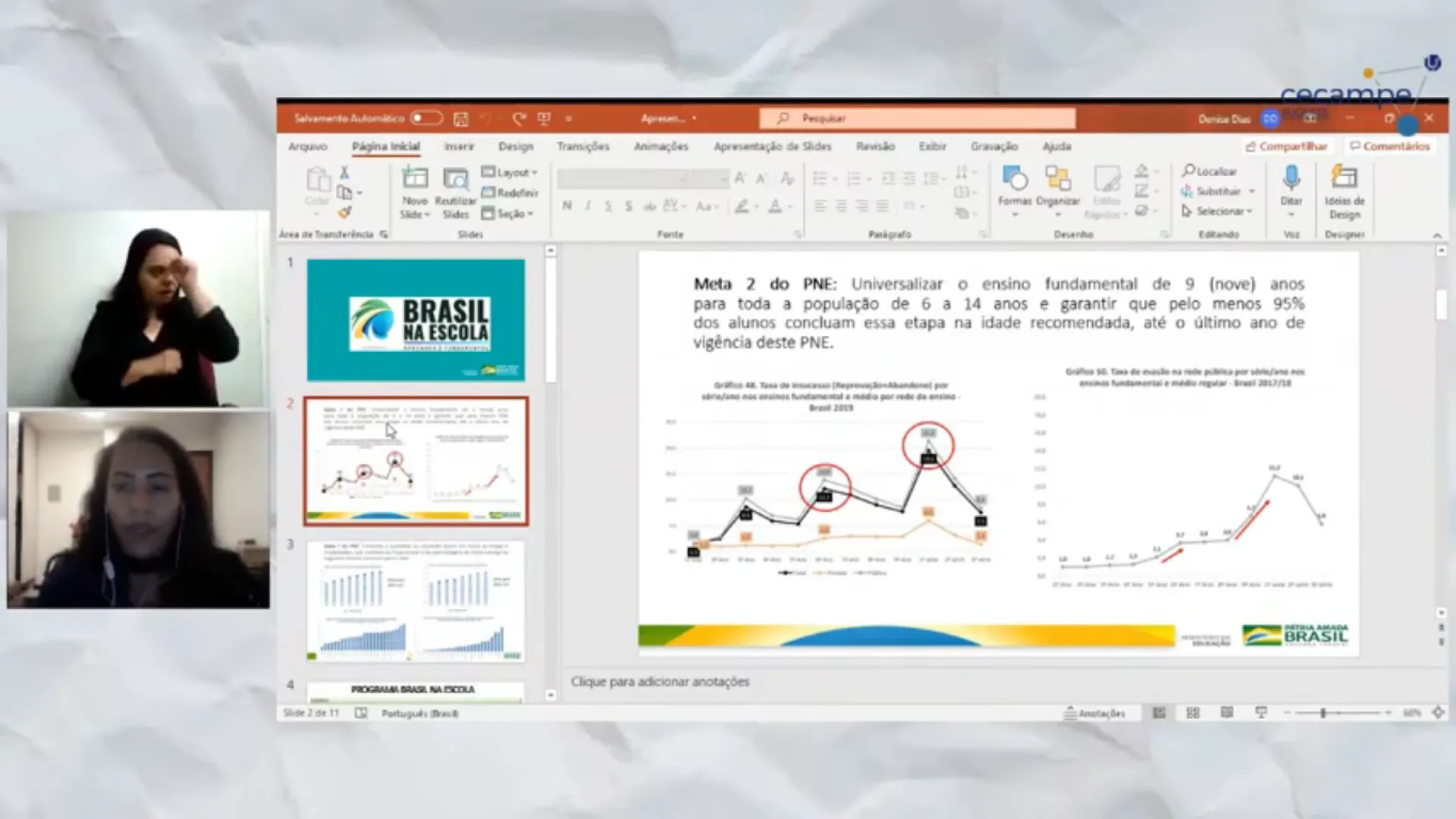1456x819 pixels.
Task: Click the save icon in title bar
Action: 460,118
